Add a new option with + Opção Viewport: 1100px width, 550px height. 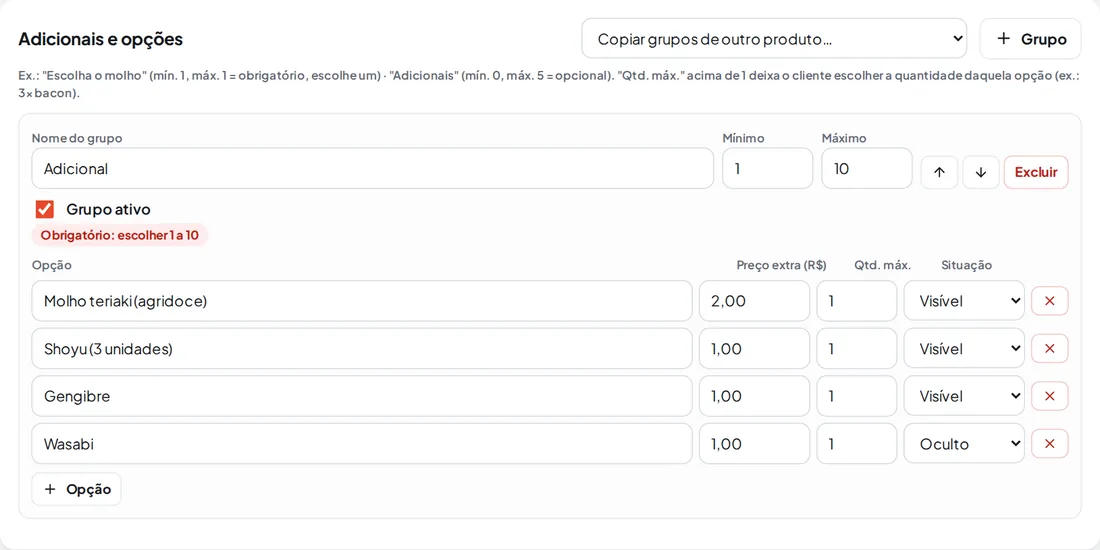pos(76,490)
